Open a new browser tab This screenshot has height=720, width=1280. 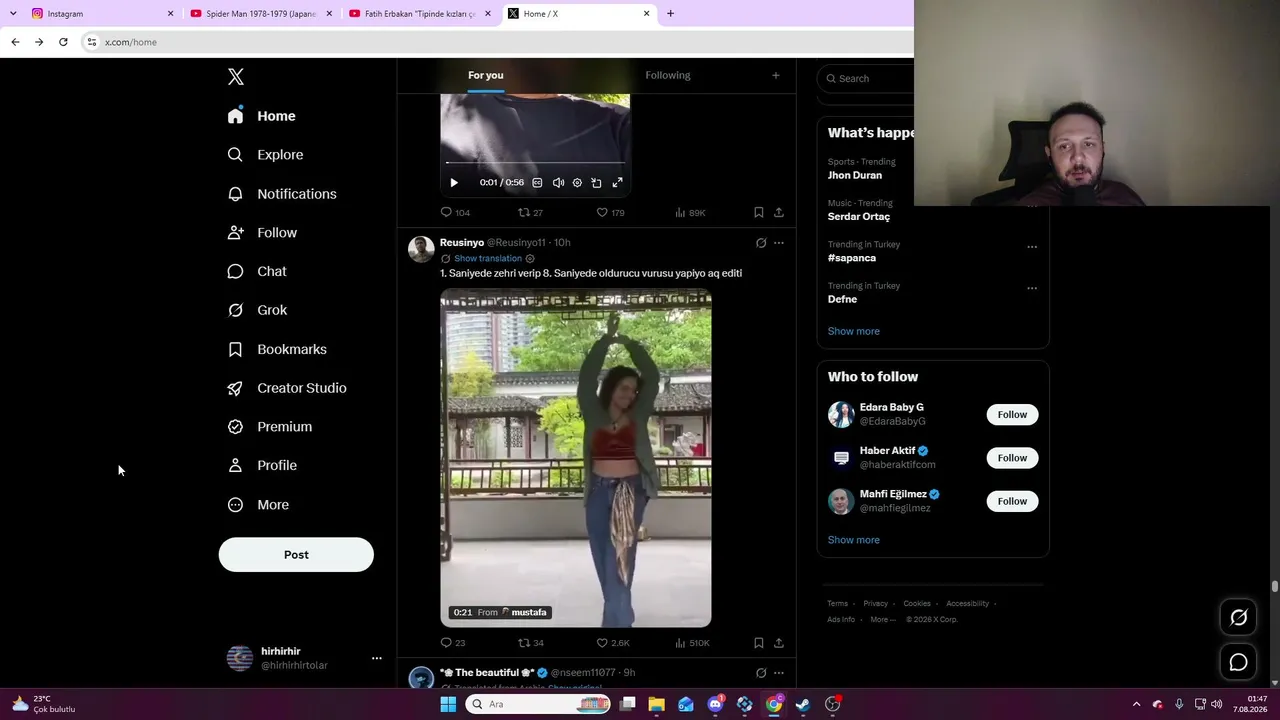coord(670,14)
